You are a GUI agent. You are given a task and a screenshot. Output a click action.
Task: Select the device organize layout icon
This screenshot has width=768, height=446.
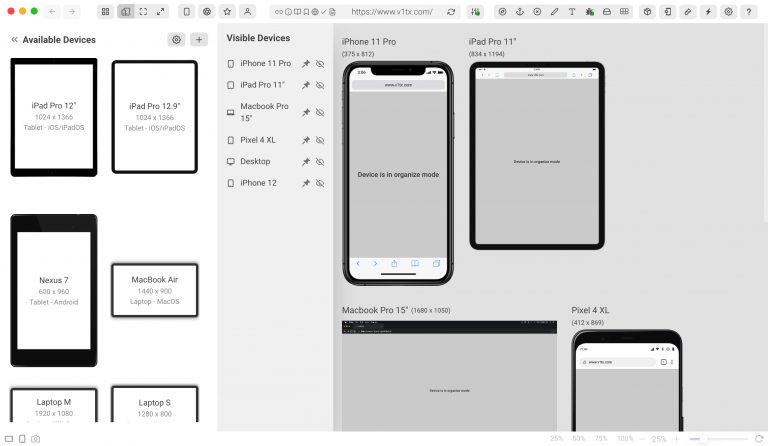pos(126,12)
